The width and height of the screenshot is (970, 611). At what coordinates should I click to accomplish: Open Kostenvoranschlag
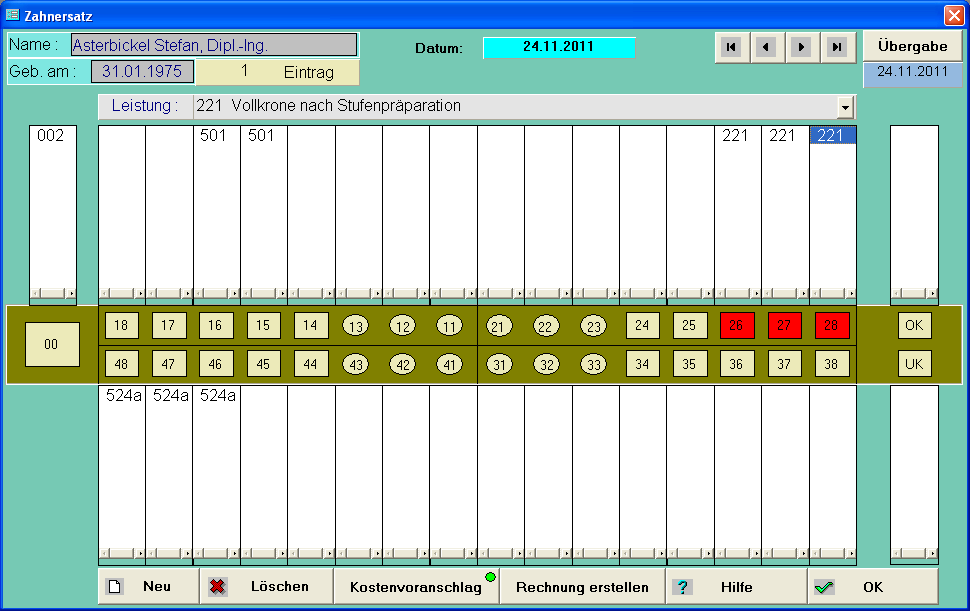pyautogui.click(x=415, y=587)
